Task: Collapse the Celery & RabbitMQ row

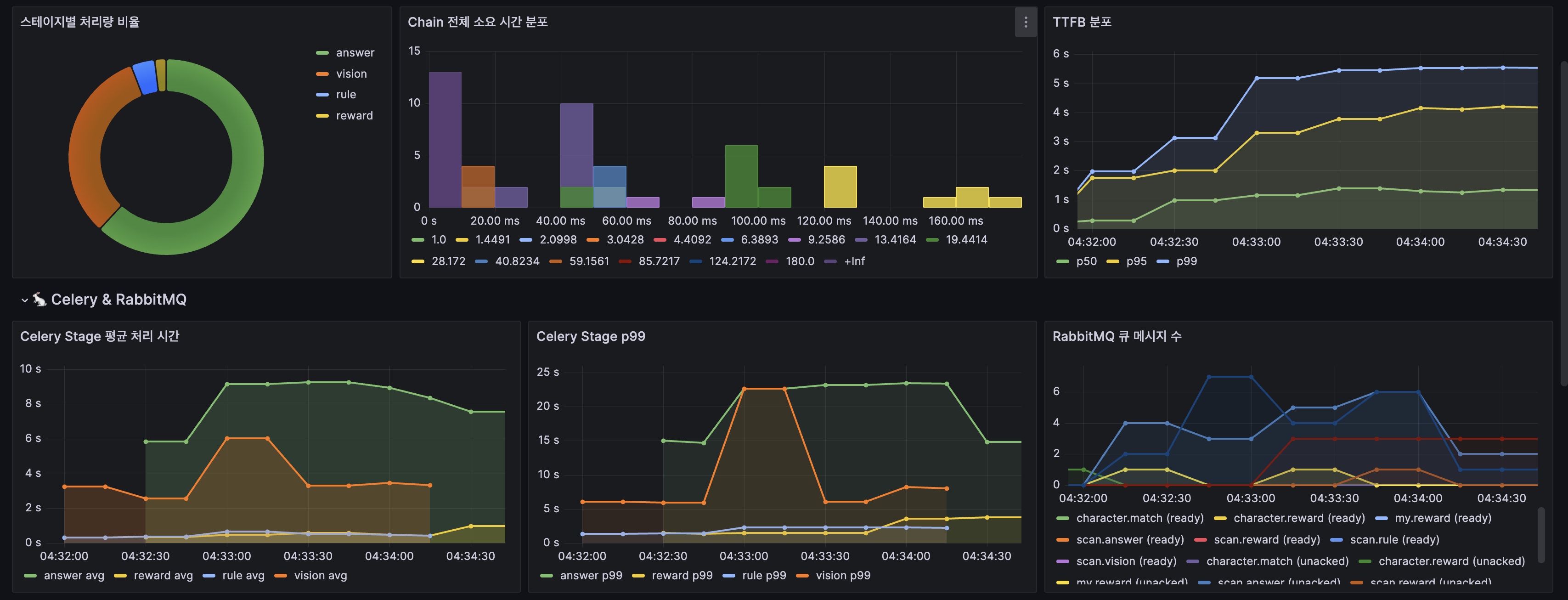Action: pos(24,300)
